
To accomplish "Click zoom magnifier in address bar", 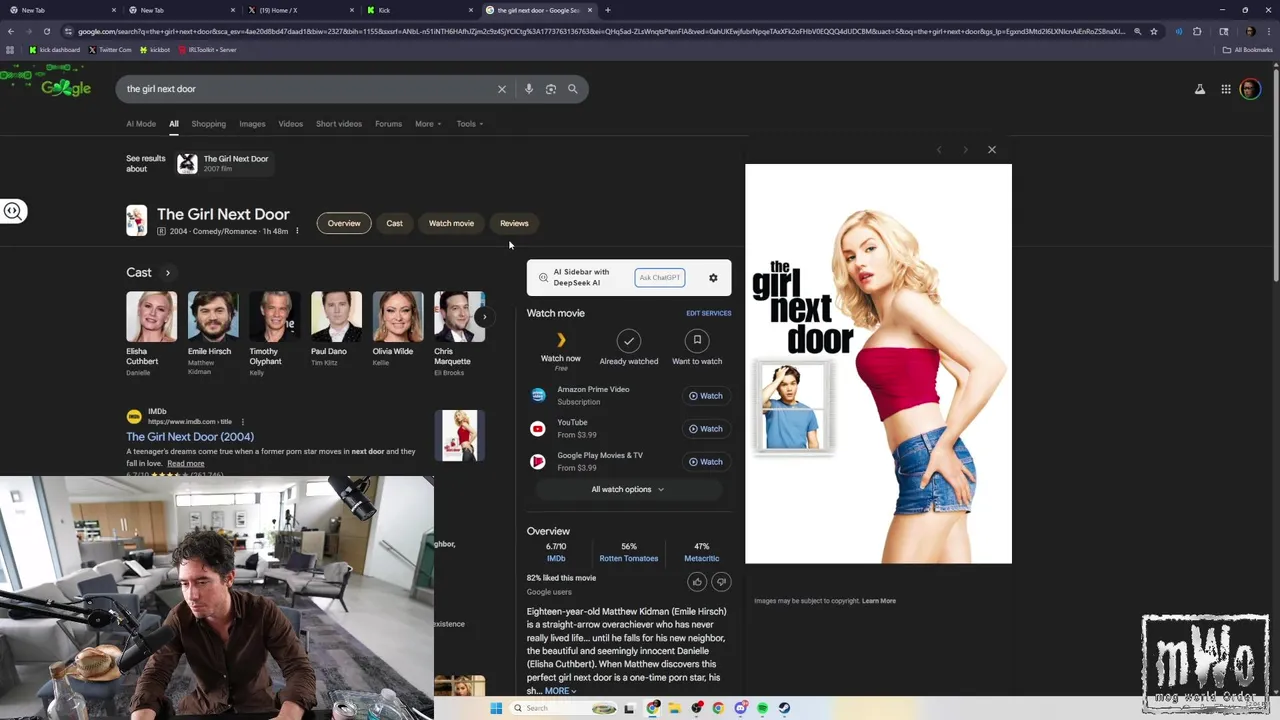I will click(1138, 31).
